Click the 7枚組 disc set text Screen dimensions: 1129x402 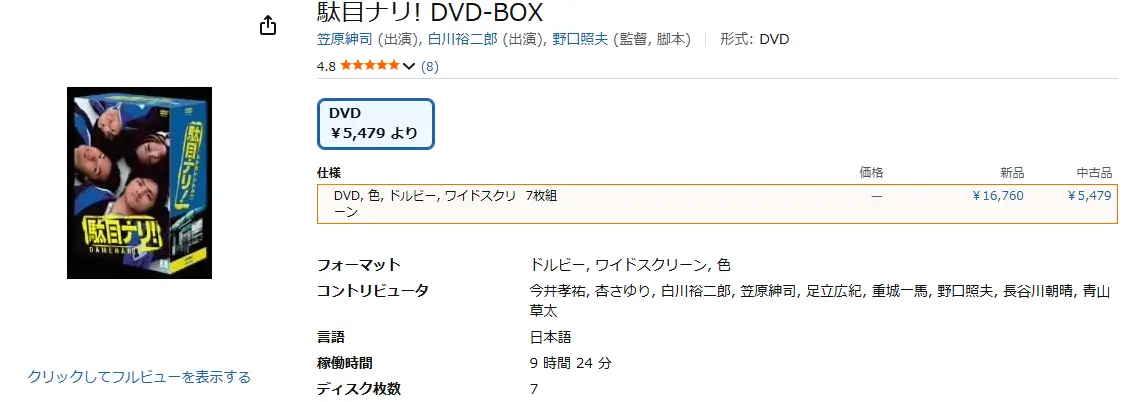(x=541, y=196)
